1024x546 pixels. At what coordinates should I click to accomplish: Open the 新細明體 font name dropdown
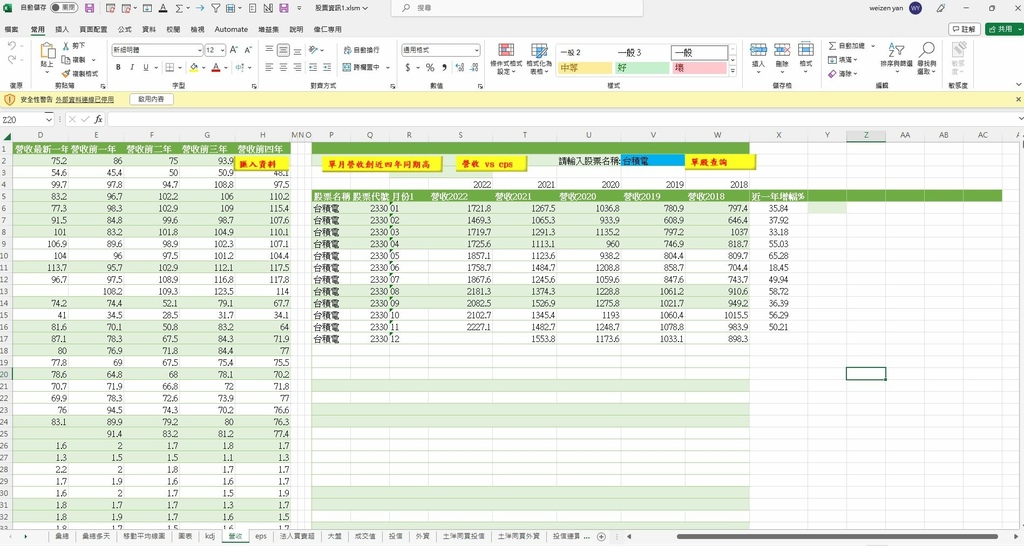click(x=199, y=50)
